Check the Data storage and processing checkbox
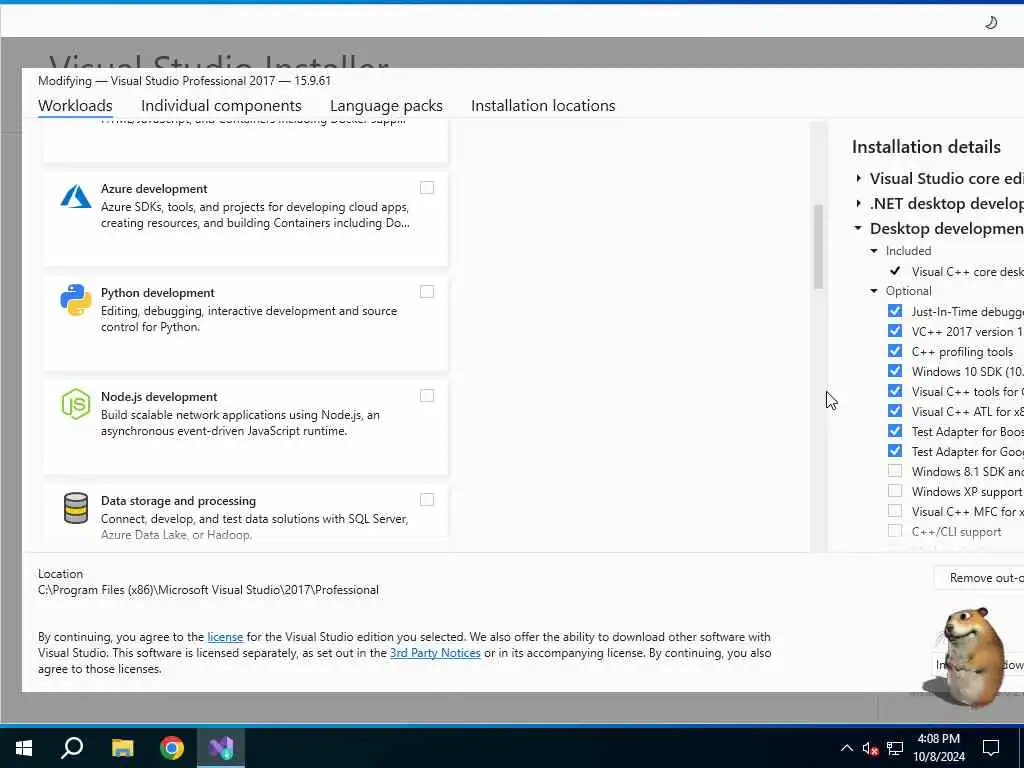The height and width of the screenshot is (768, 1024). point(427,500)
